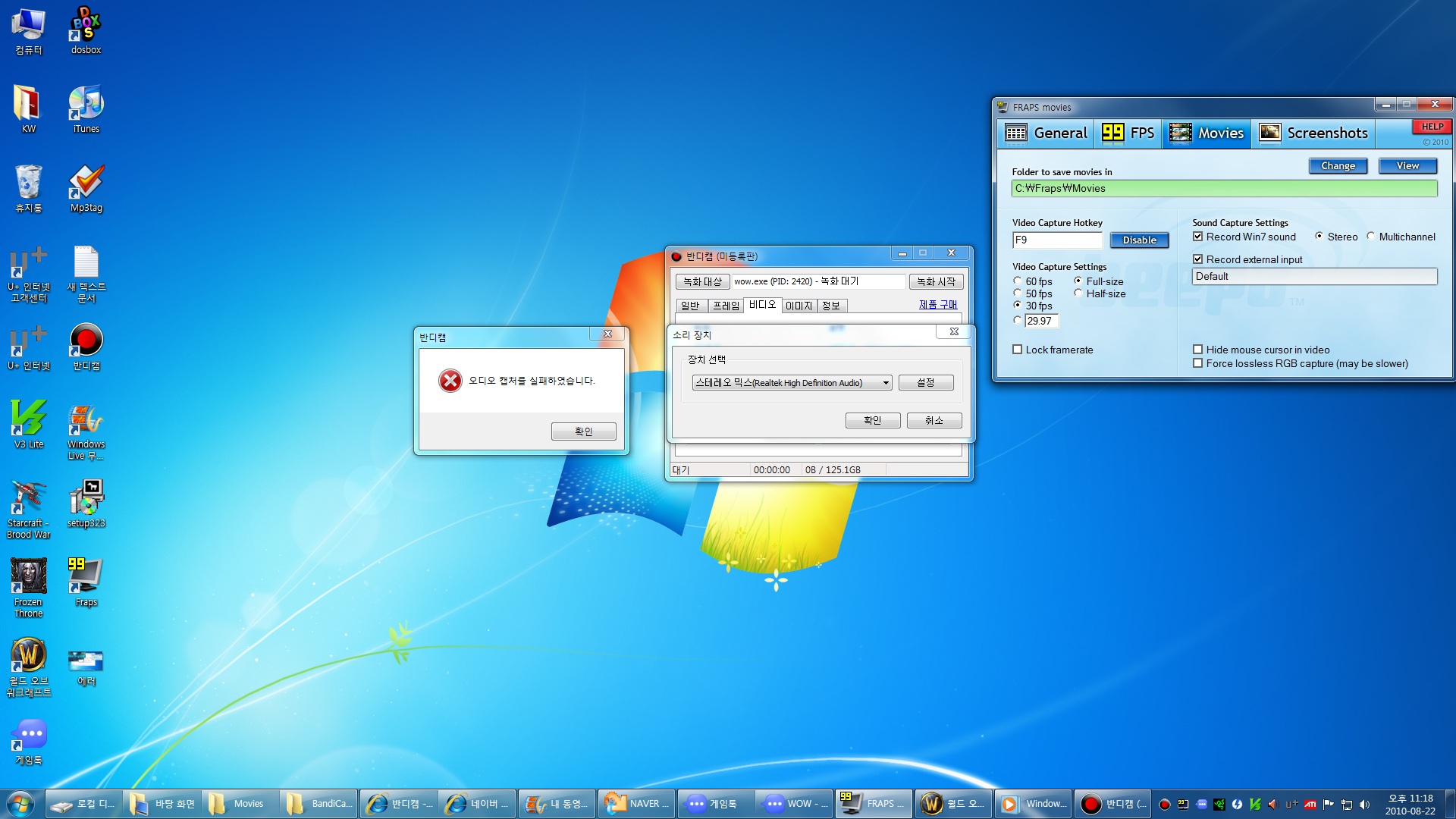Open the 에러 image file icon
This screenshot has width=1456, height=819.
pyautogui.click(x=86, y=667)
